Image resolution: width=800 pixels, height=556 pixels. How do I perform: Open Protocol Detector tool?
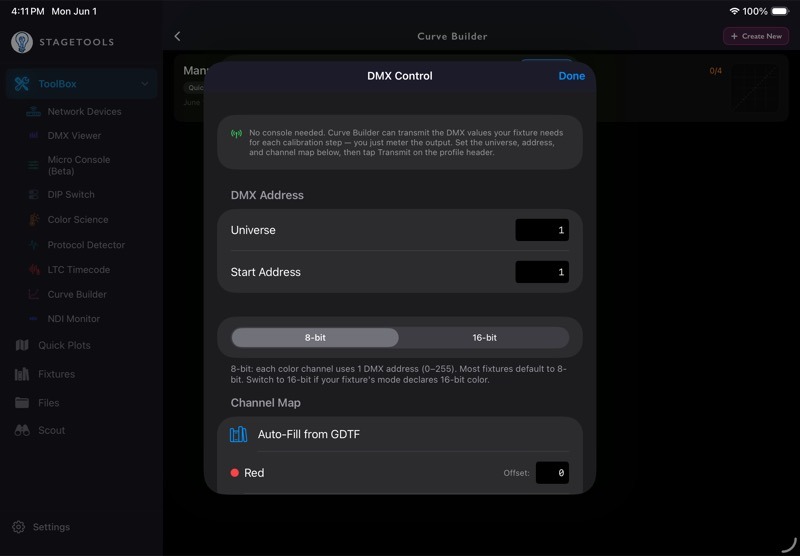pos(86,245)
